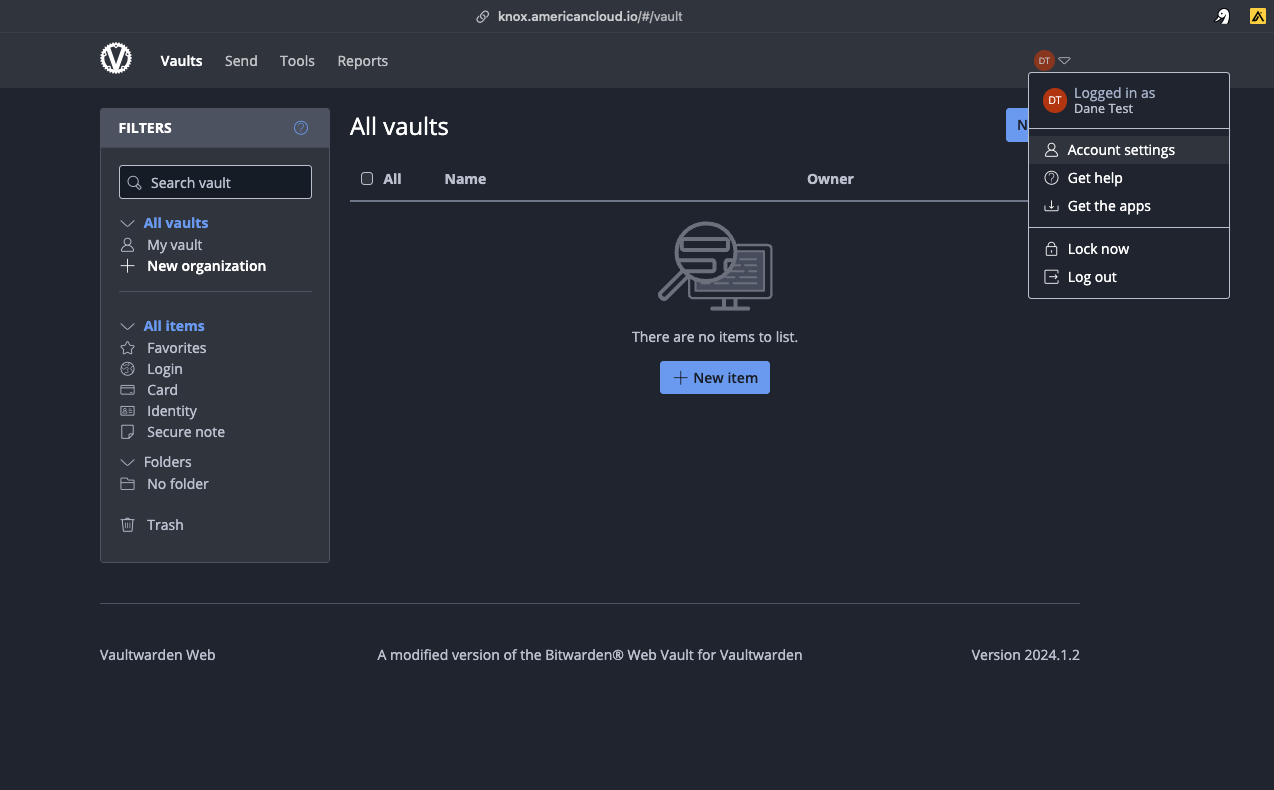This screenshot has width=1274, height=790.
Task: Collapse the All items filter group
Action: [127, 326]
